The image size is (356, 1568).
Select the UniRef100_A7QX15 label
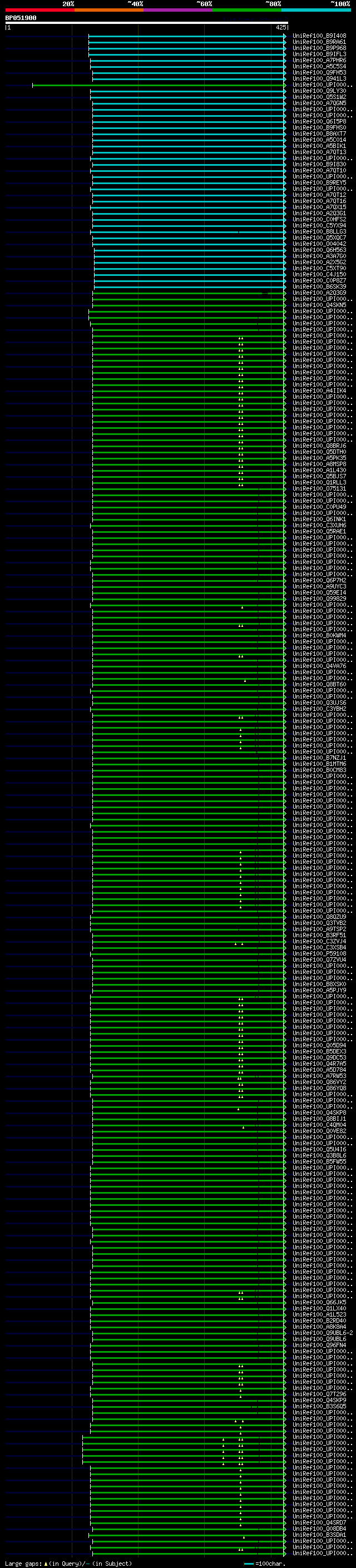(x=319, y=207)
